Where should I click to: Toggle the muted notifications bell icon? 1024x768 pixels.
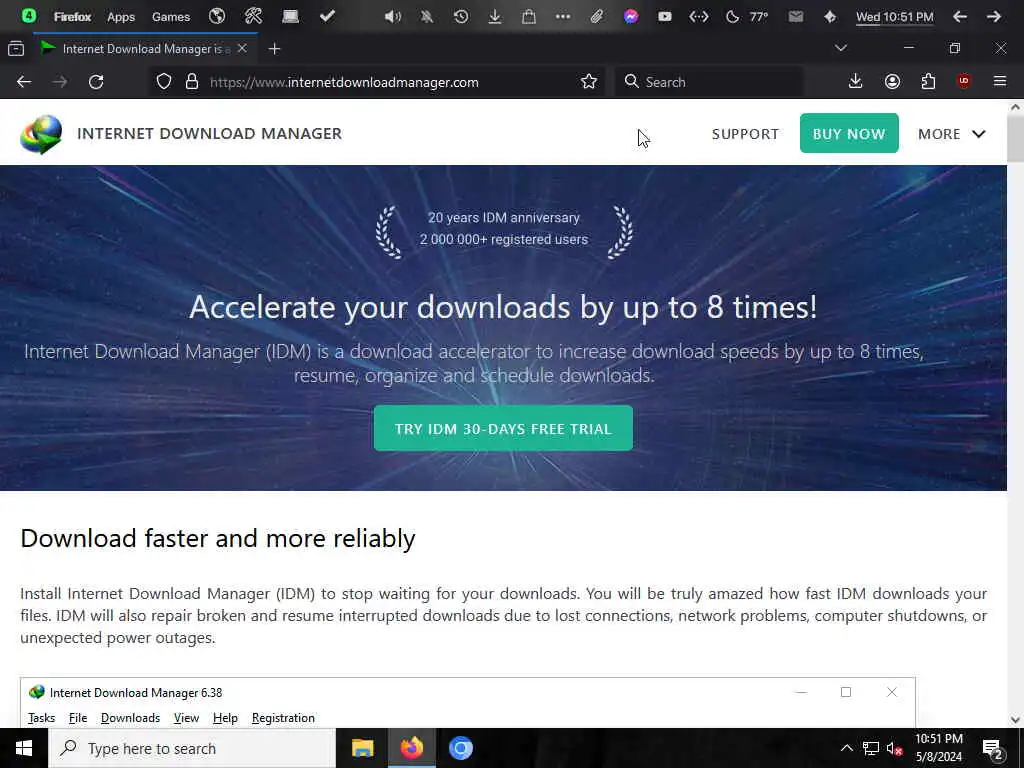pyautogui.click(x=426, y=16)
